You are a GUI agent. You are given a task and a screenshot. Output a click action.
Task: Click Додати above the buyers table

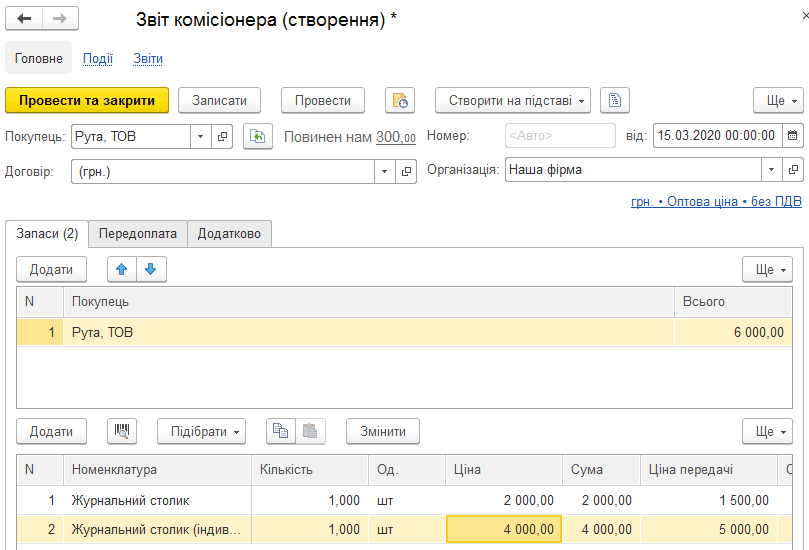tap(51, 269)
